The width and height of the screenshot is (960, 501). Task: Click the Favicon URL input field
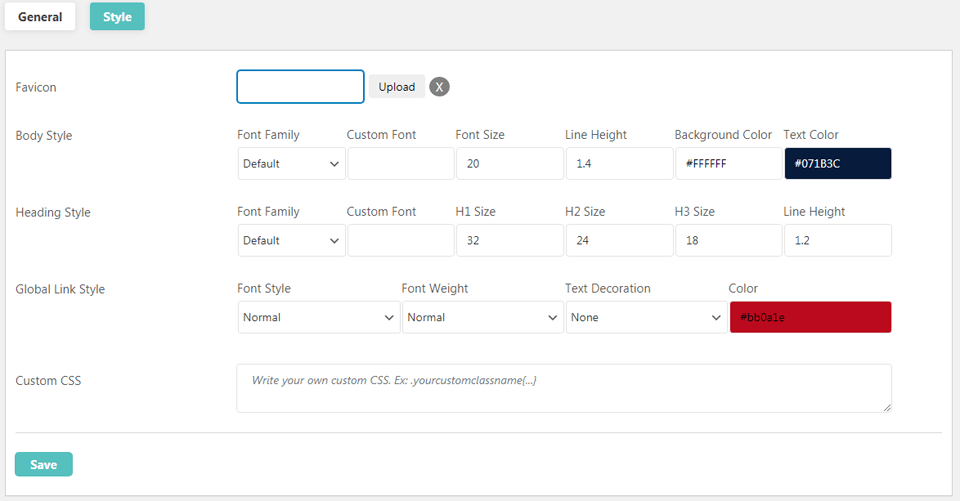[x=301, y=86]
